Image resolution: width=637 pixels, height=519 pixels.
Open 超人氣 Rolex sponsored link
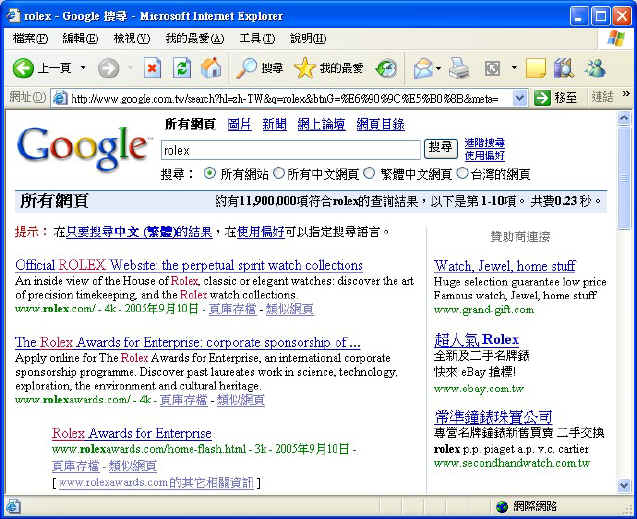(x=476, y=340)
